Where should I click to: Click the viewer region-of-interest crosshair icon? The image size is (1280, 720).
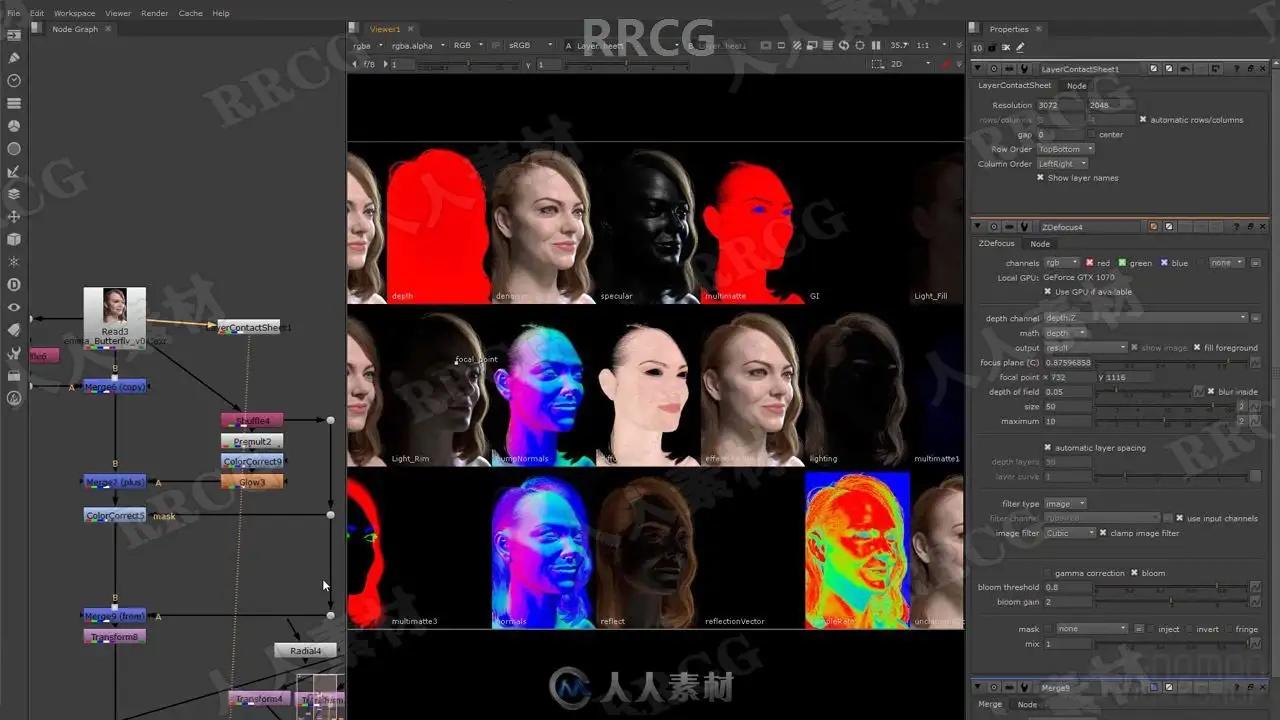(x=860, y=45)
